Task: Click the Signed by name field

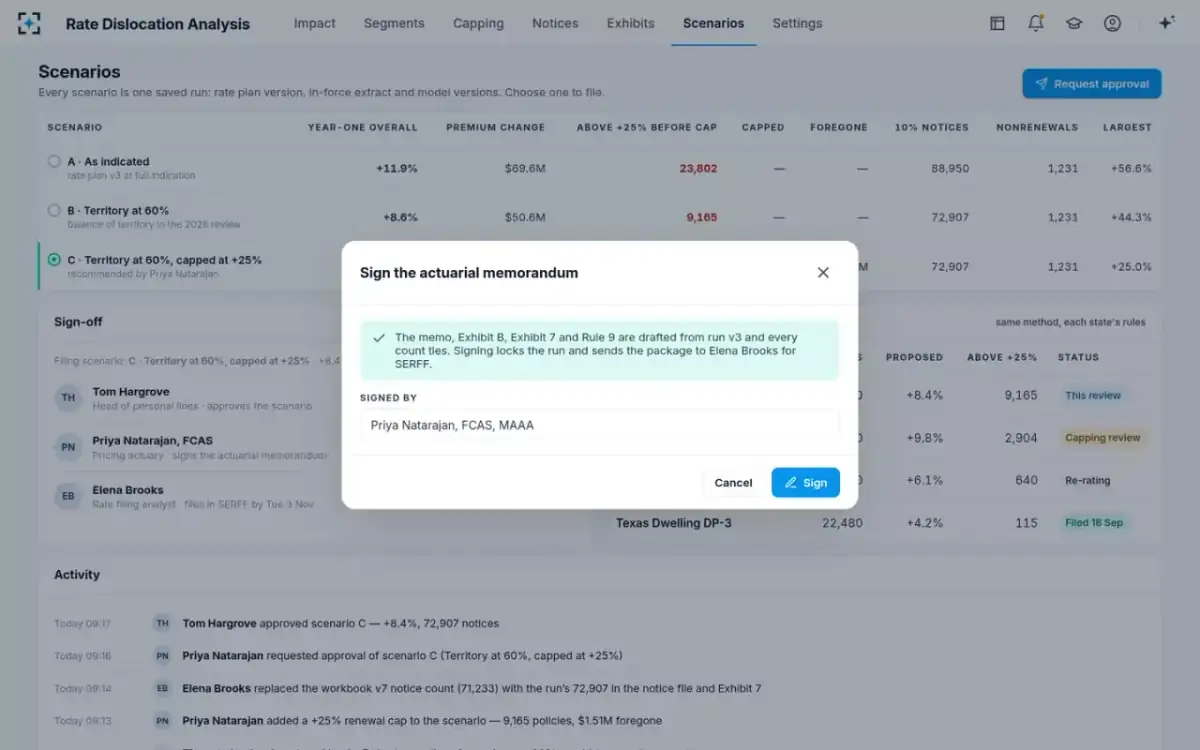Action: pyautogui.click(x=600, y=425)
